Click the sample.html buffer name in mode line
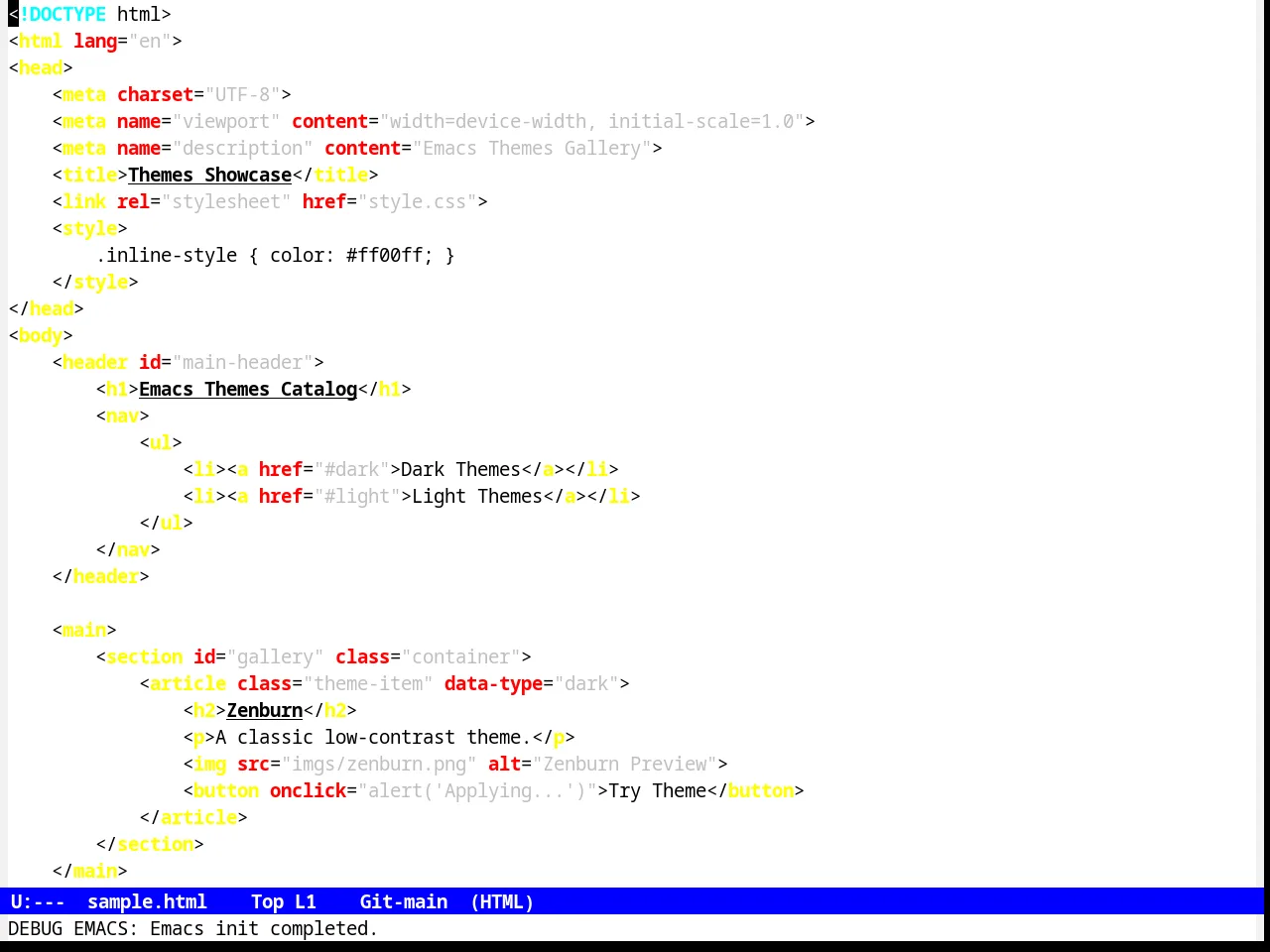 click(147, 901)
